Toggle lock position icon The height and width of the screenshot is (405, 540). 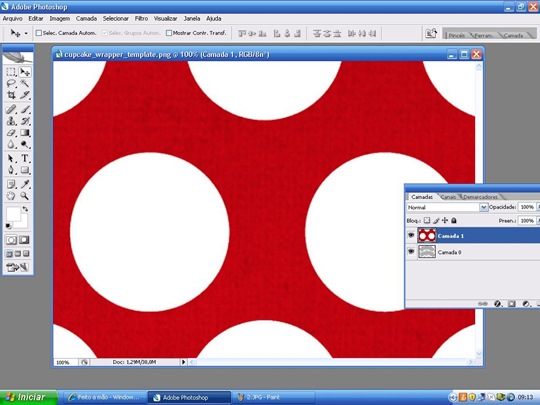click(445, 220)
